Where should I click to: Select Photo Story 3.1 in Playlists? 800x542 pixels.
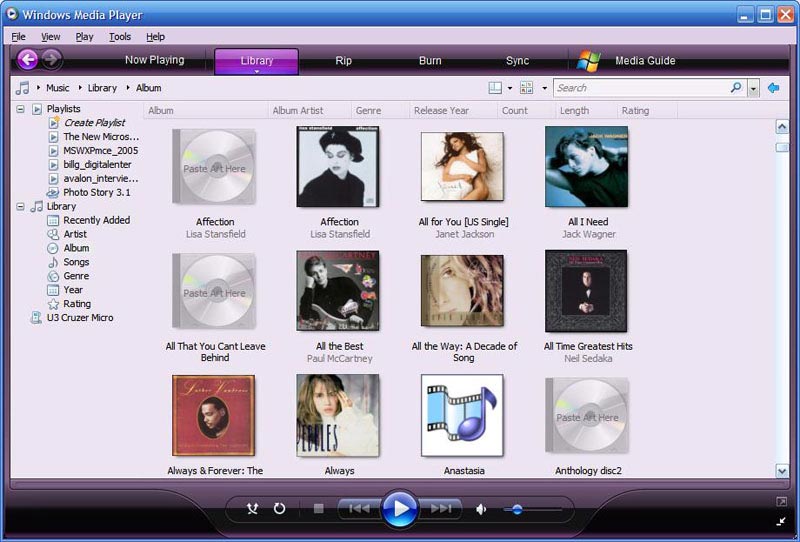coord(96,192)
